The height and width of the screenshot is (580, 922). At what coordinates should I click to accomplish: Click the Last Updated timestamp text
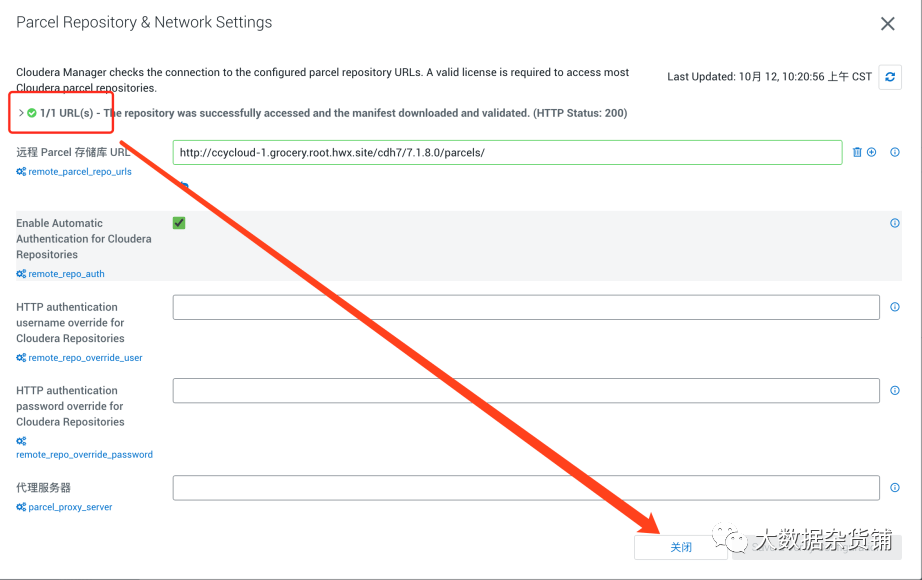click(x=769, y=77)
